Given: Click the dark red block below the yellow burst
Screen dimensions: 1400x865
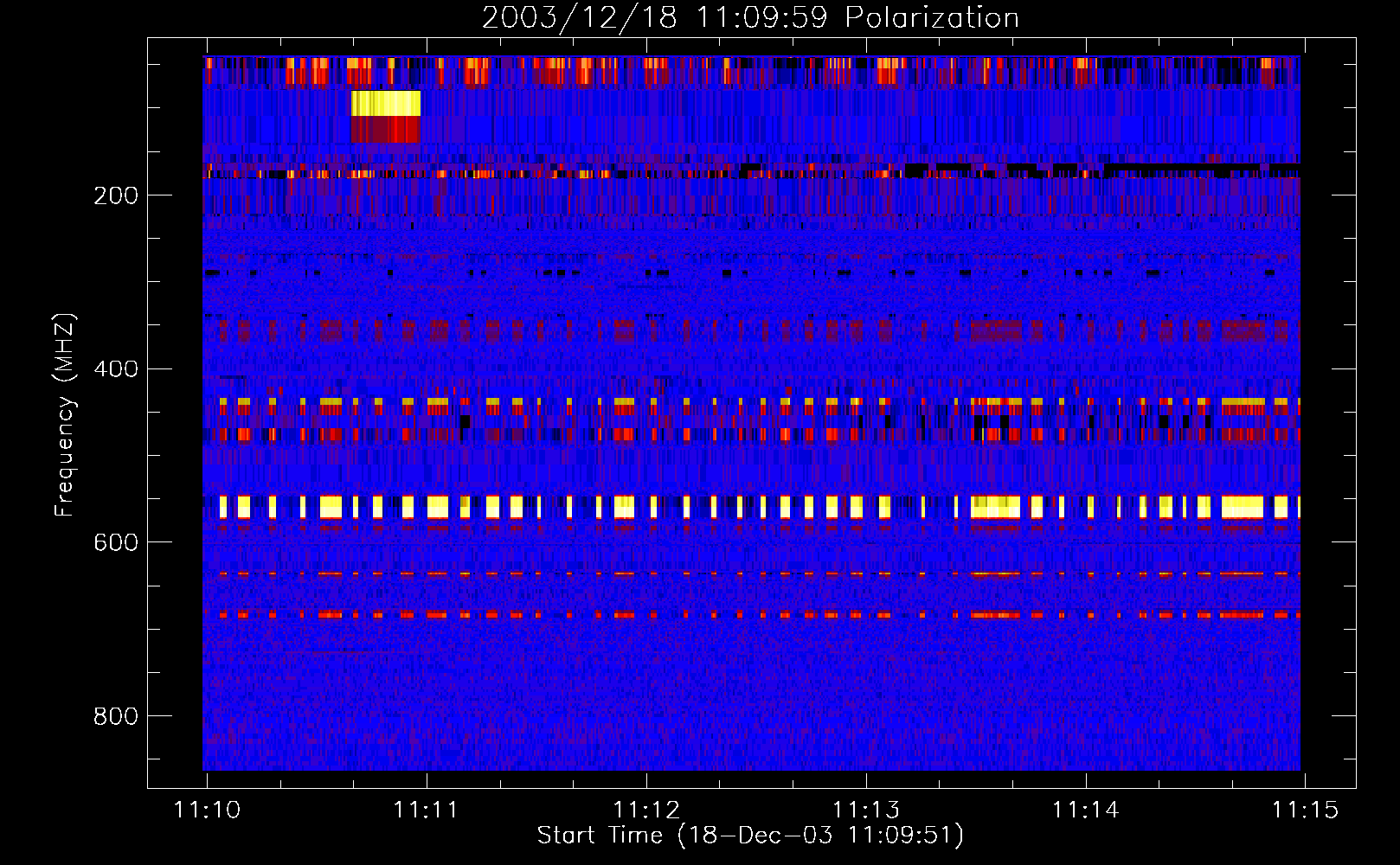Looking at the screenshot, I should click(x=385, y=130).
